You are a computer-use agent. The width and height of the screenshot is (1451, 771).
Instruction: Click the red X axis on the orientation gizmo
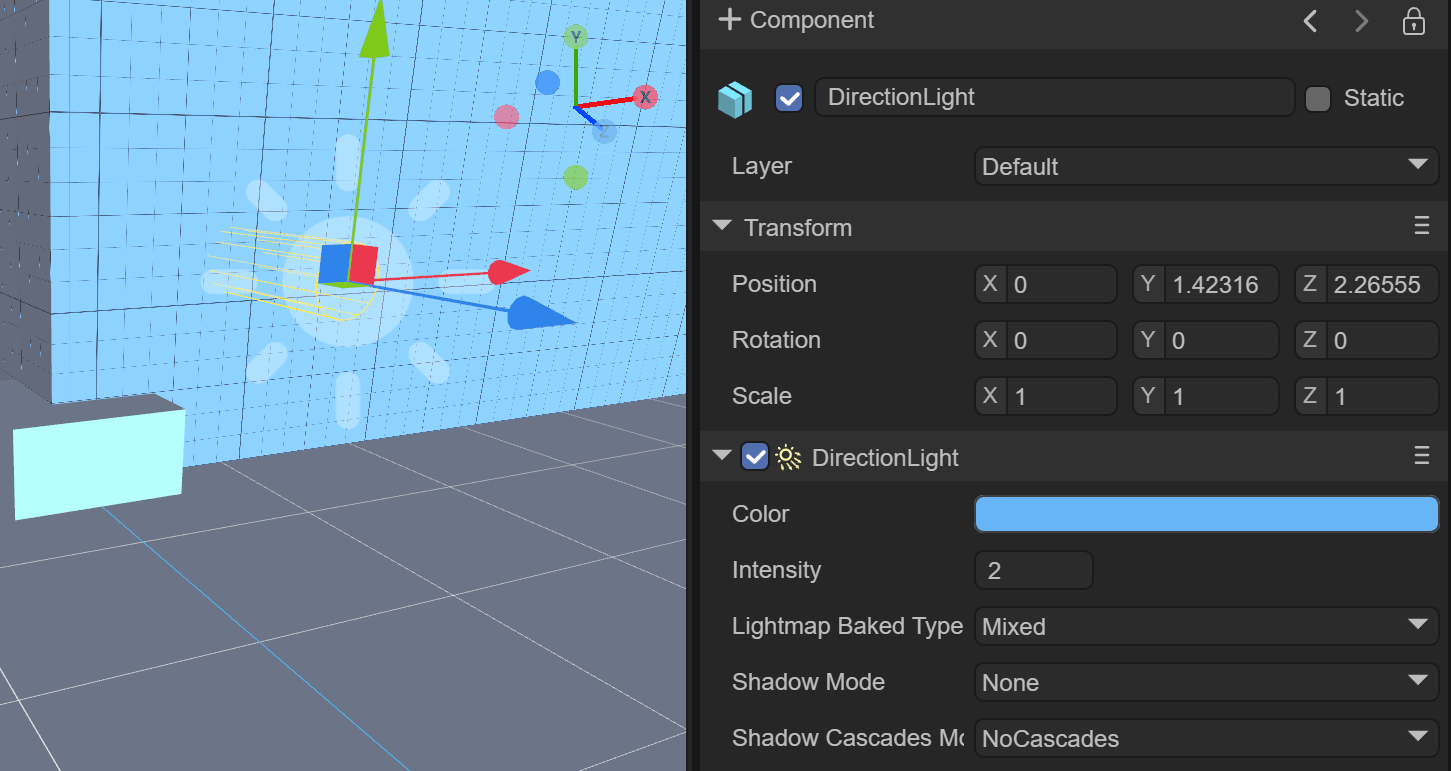[x=645, y=97]
